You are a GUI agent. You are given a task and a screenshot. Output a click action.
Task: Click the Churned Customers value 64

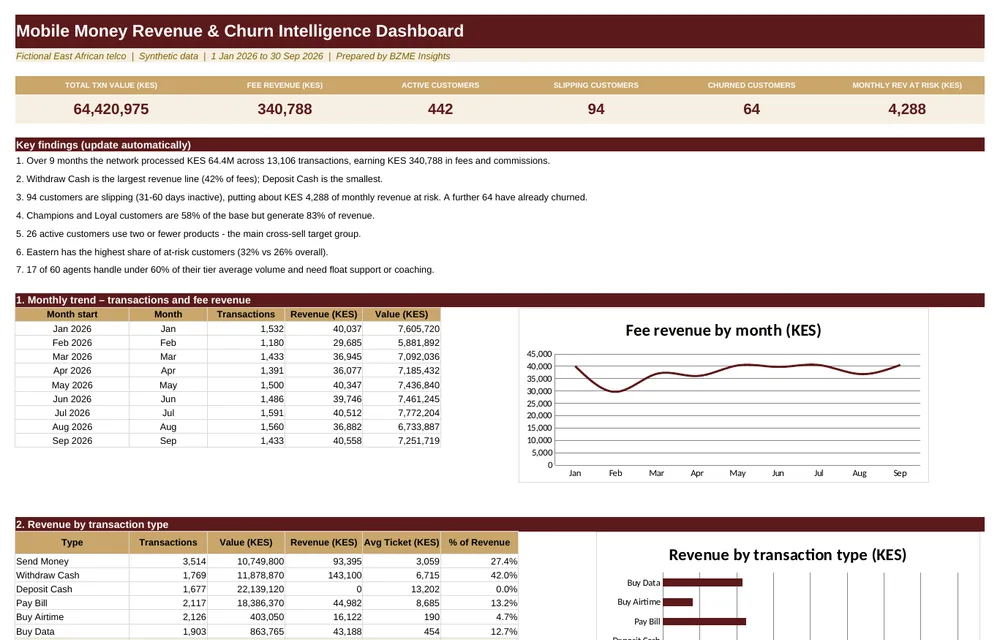coord(751,109)
